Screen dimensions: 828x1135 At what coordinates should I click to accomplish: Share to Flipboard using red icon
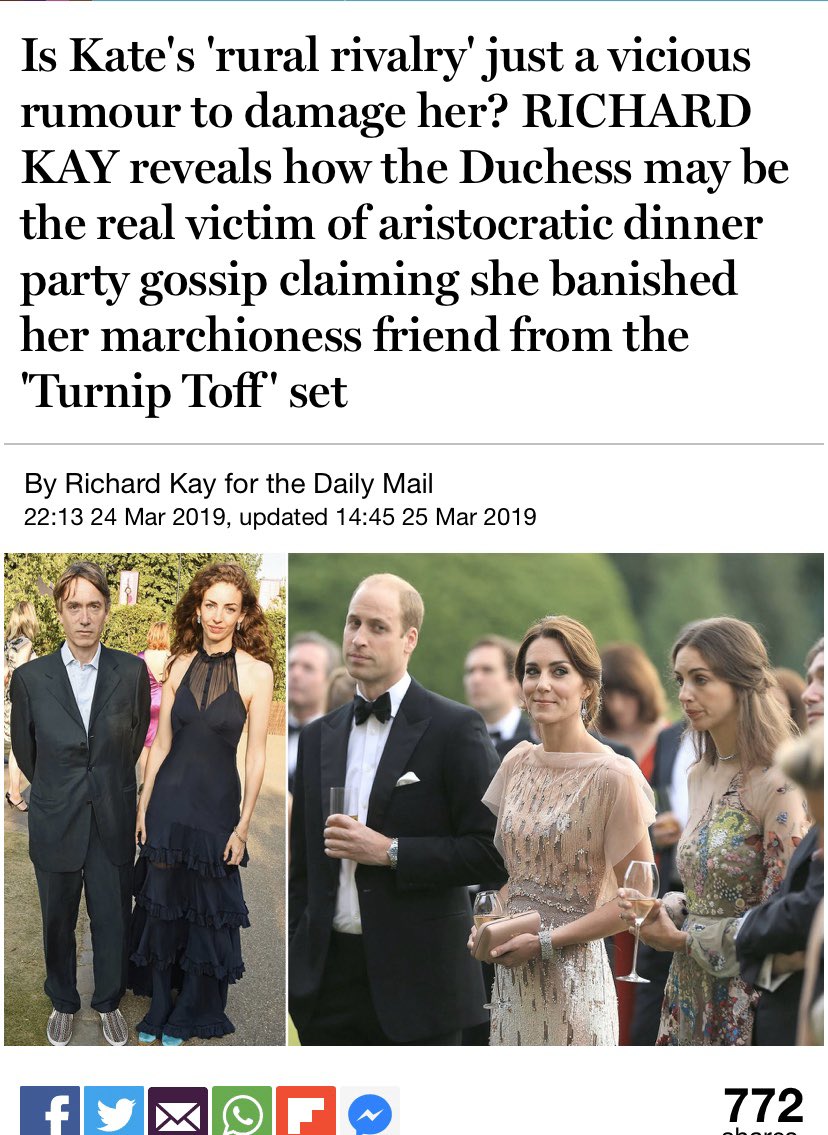pos(306,1110)
